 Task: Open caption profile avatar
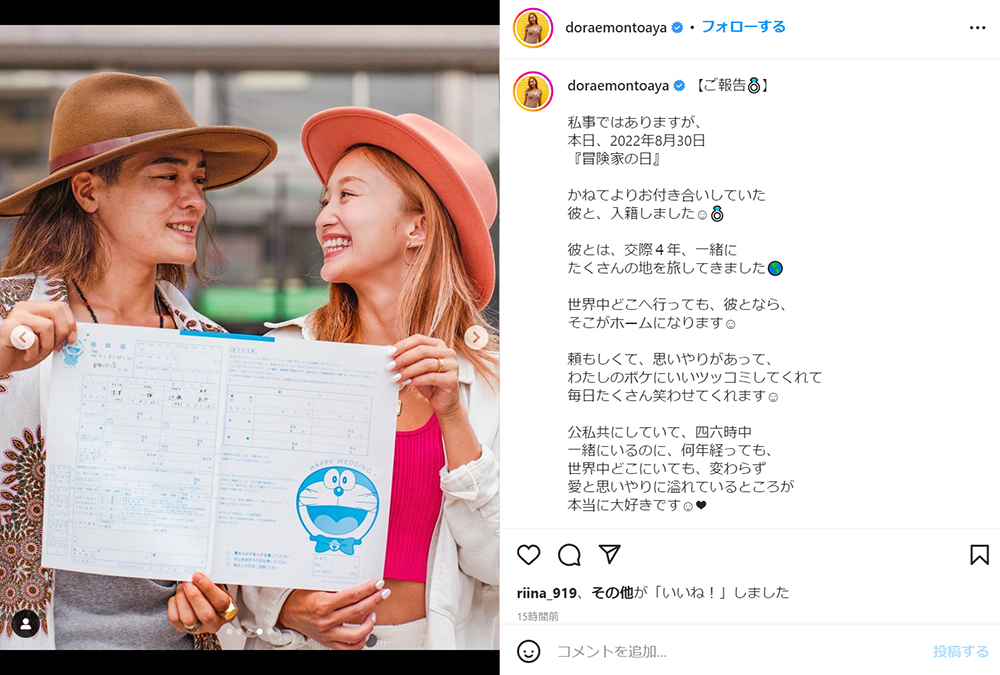coord(533,91)
